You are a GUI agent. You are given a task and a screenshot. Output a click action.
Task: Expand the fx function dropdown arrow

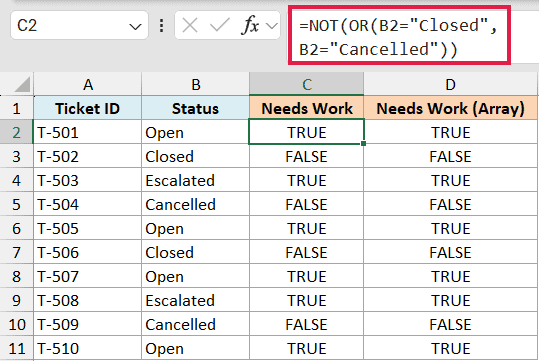coord(272,26)
